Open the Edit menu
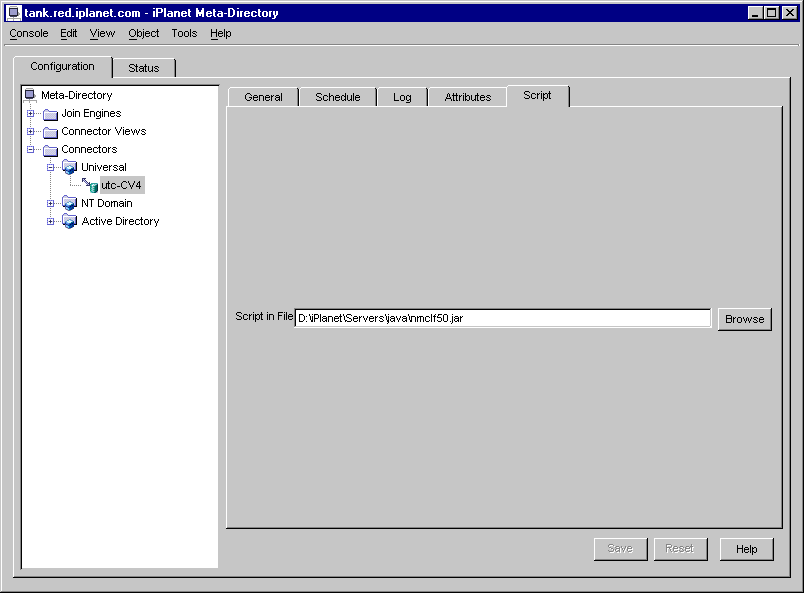 (69, 33)
